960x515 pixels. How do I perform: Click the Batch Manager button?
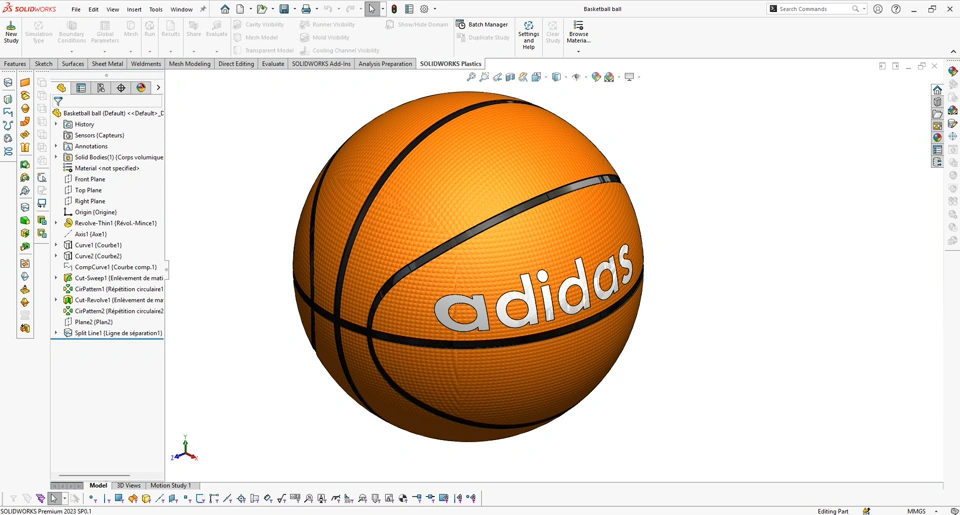[482, 24]
